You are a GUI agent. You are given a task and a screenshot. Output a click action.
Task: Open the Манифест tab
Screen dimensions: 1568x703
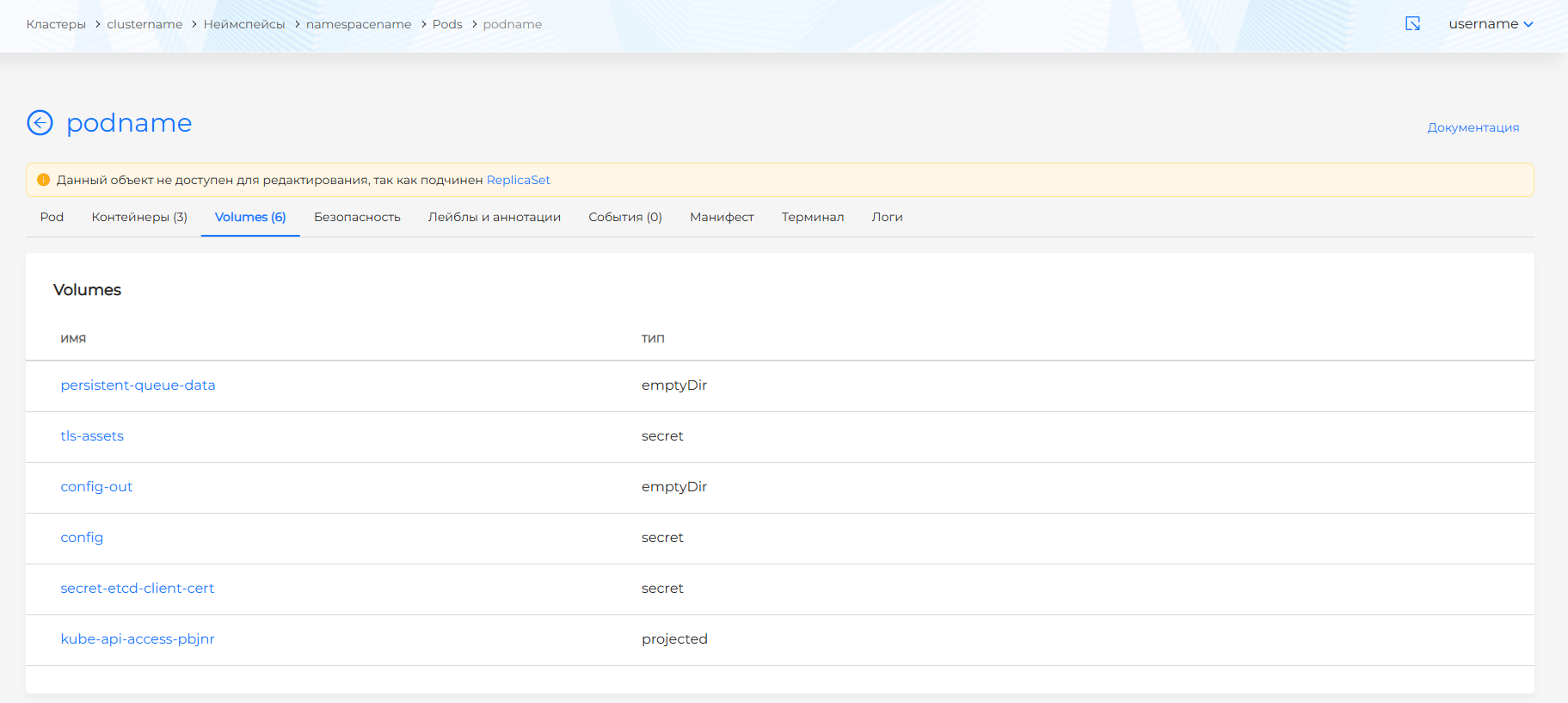tap(722, 217)
